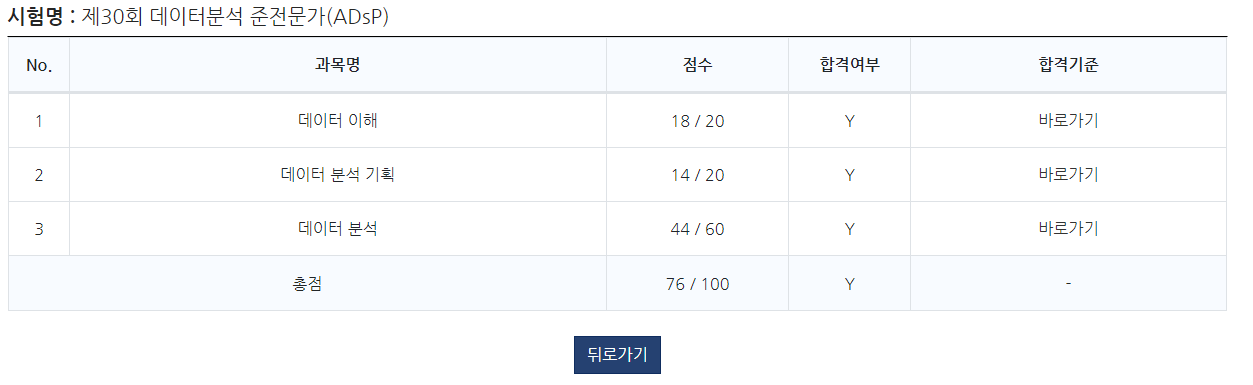
Task: Open 바로가기 link for 데이터 이해
Action: pyautogui.click(x=1068, y=120)
